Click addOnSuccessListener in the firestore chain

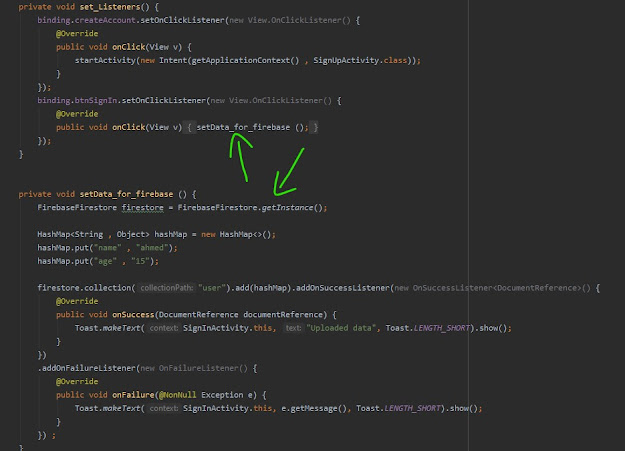342,288
